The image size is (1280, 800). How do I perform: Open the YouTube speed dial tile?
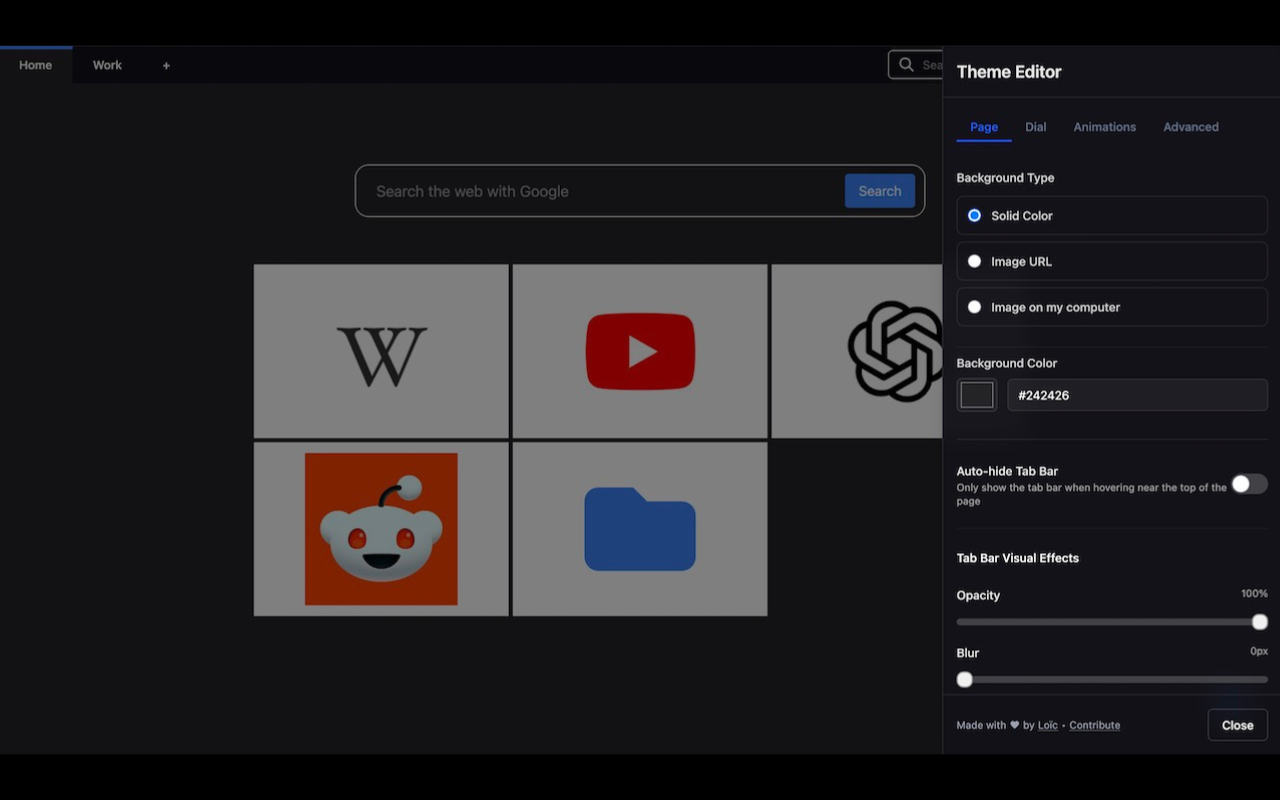640,351
